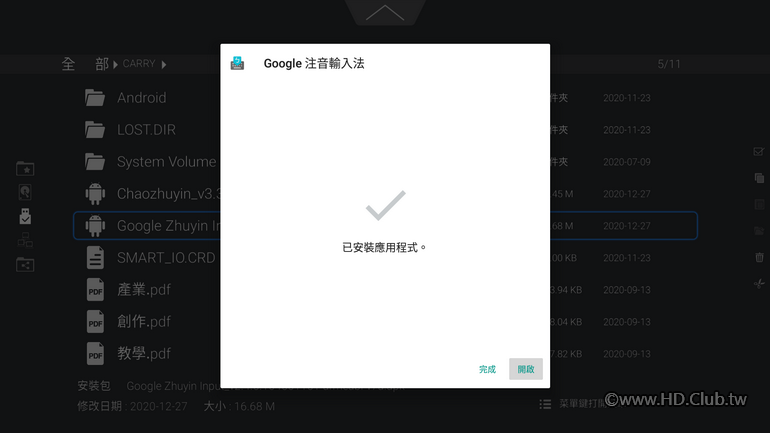Open the LOST.DIR folder

(x=146, y=130)
